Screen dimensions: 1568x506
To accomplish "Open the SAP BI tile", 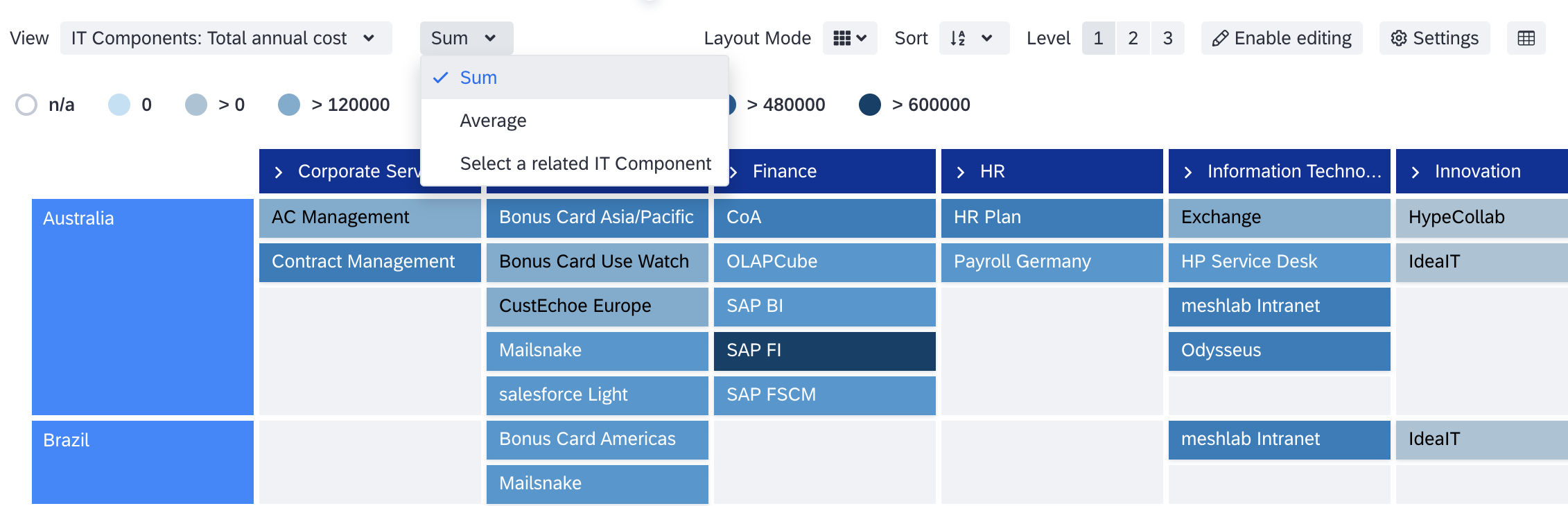I will (825, 306).
